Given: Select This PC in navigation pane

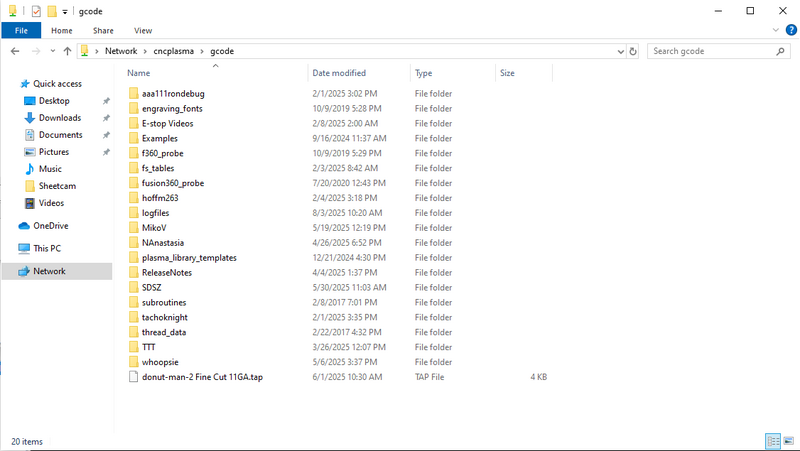Looking at the screenshot, I should 47,248.
